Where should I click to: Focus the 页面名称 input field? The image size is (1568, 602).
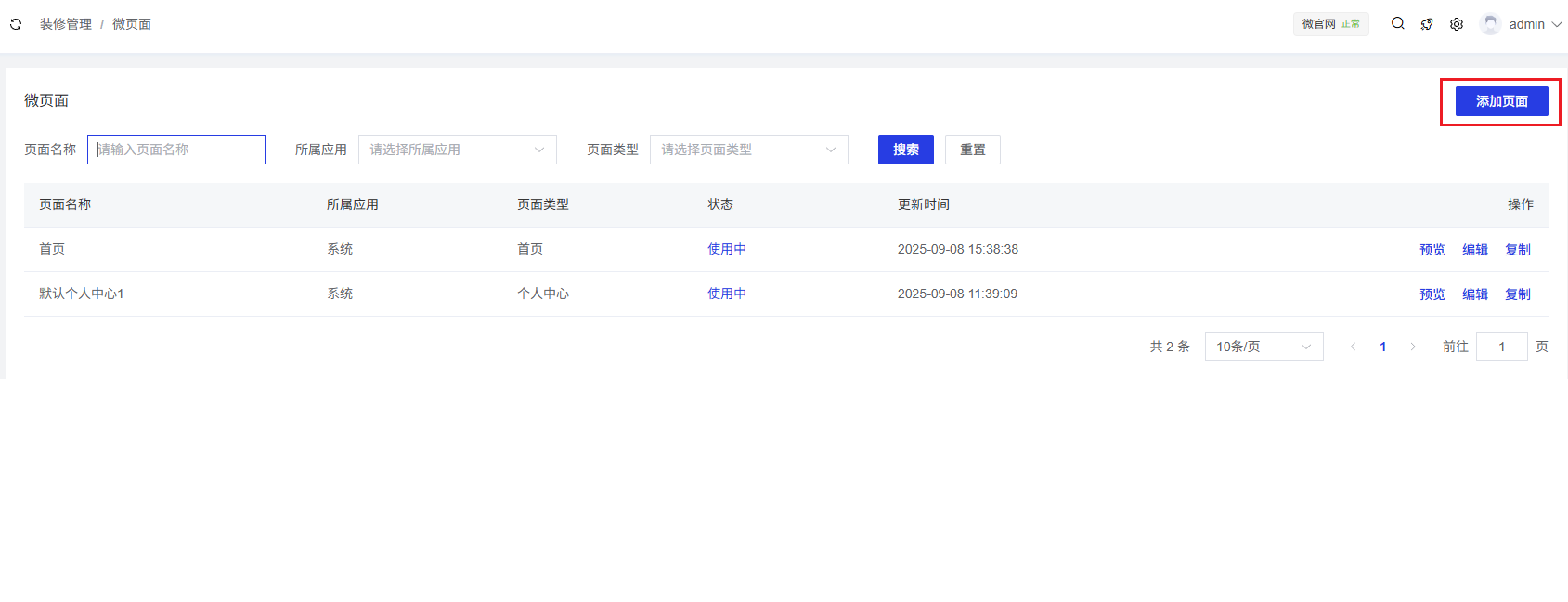click(176, 150)
